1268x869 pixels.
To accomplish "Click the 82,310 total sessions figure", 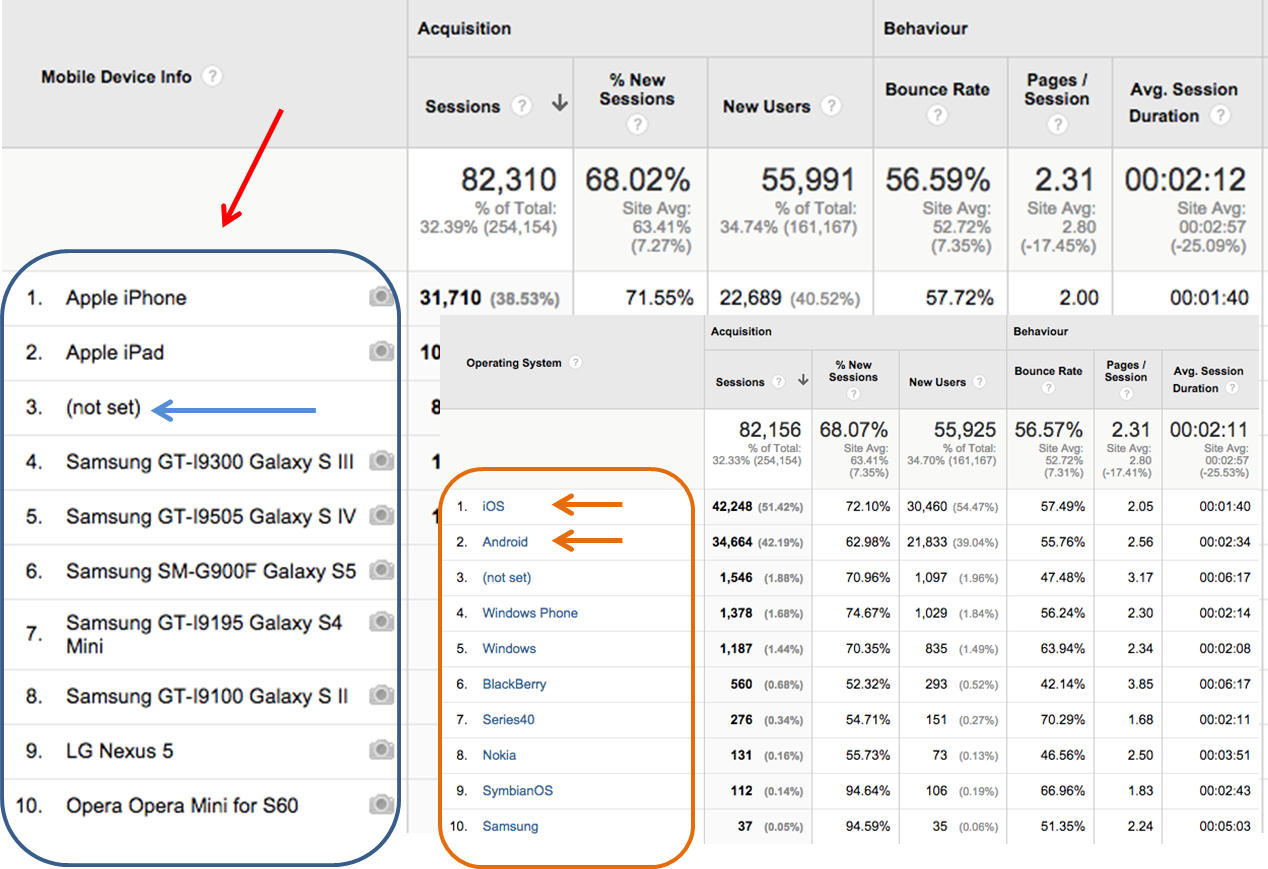I will point(509,180).
